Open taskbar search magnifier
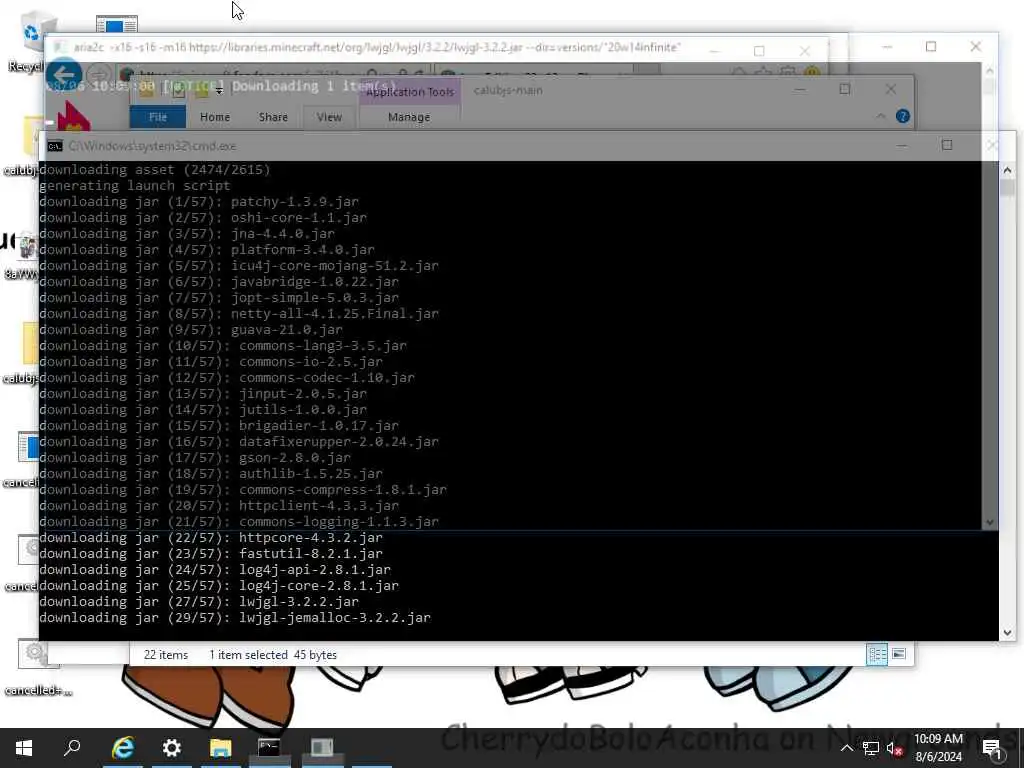Image resolution: width=1024 pixels, height=768 pixels. click(x=72, y=748)
